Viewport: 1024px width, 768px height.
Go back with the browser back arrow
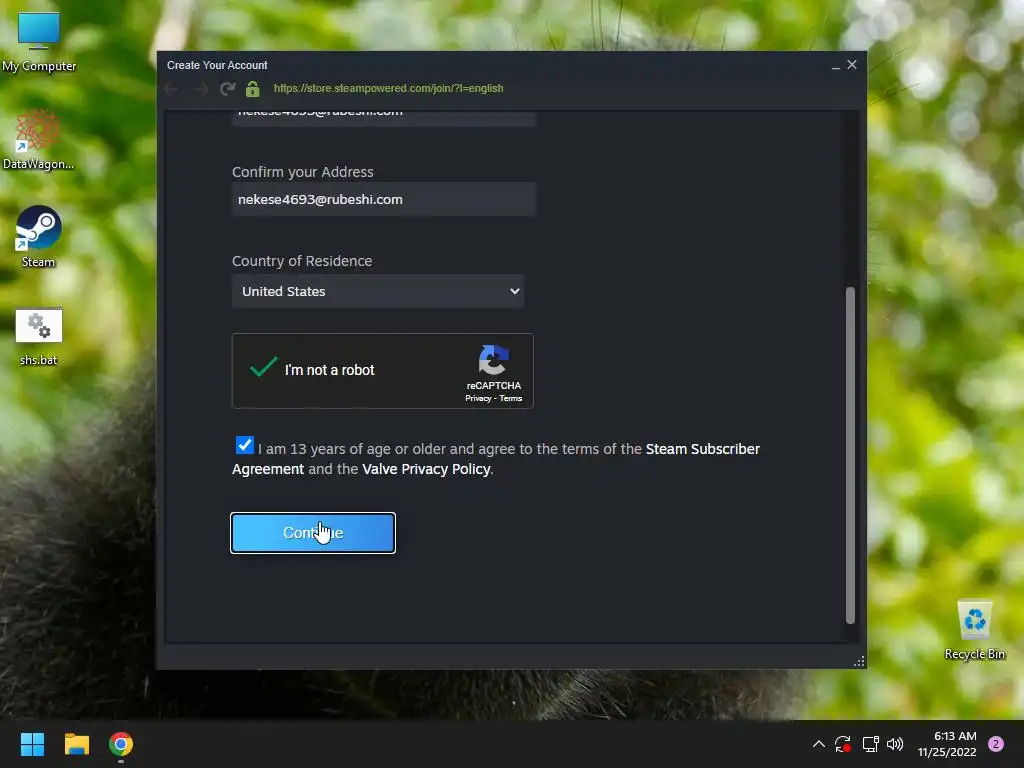pyautogui.click(x=172, y=89)
